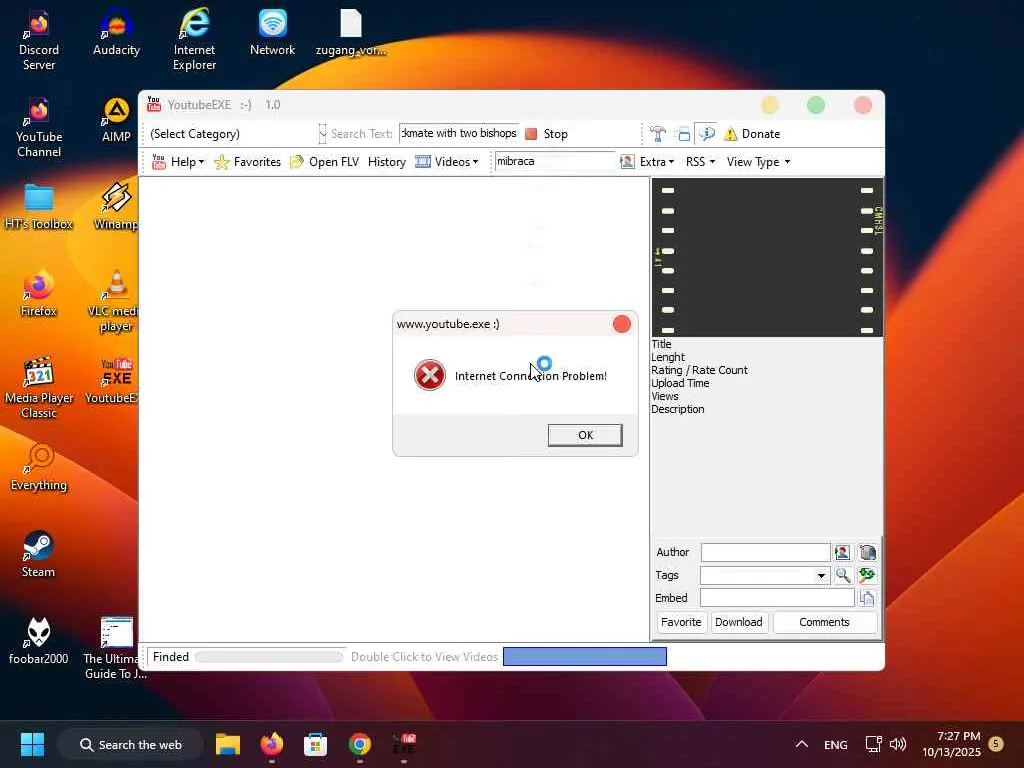Close the www.youtube.exe error dialog
This screenshot has width=1024, height=768.
click(x=622, y=324)
